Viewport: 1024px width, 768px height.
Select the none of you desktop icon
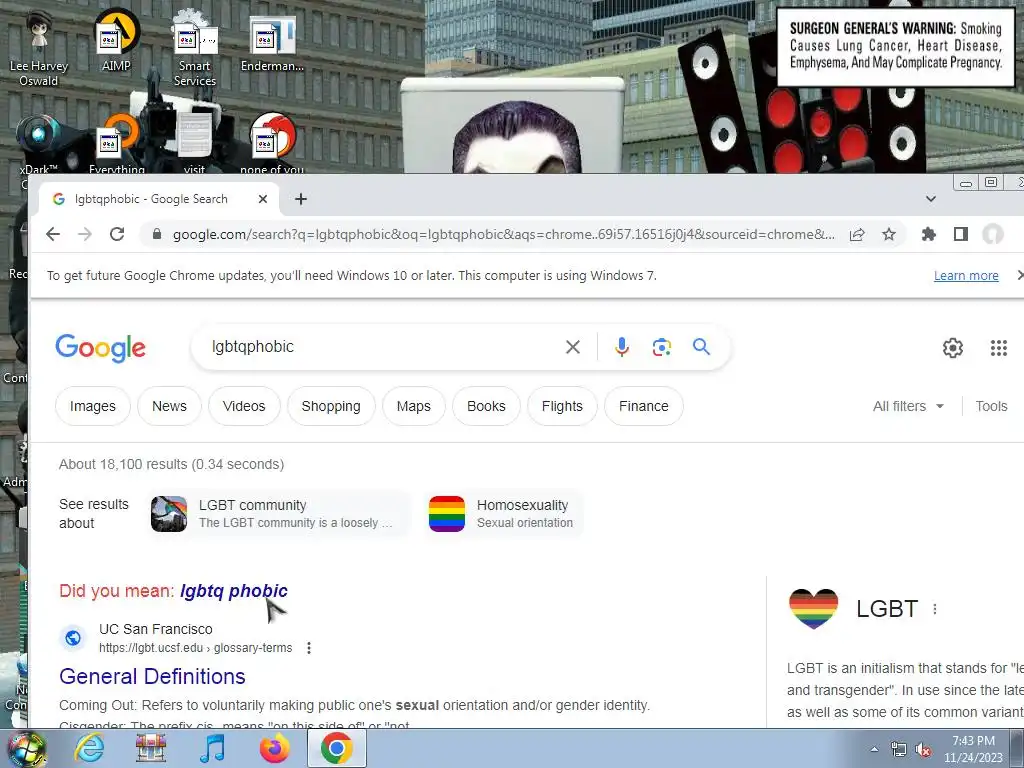tap(272, 144)
